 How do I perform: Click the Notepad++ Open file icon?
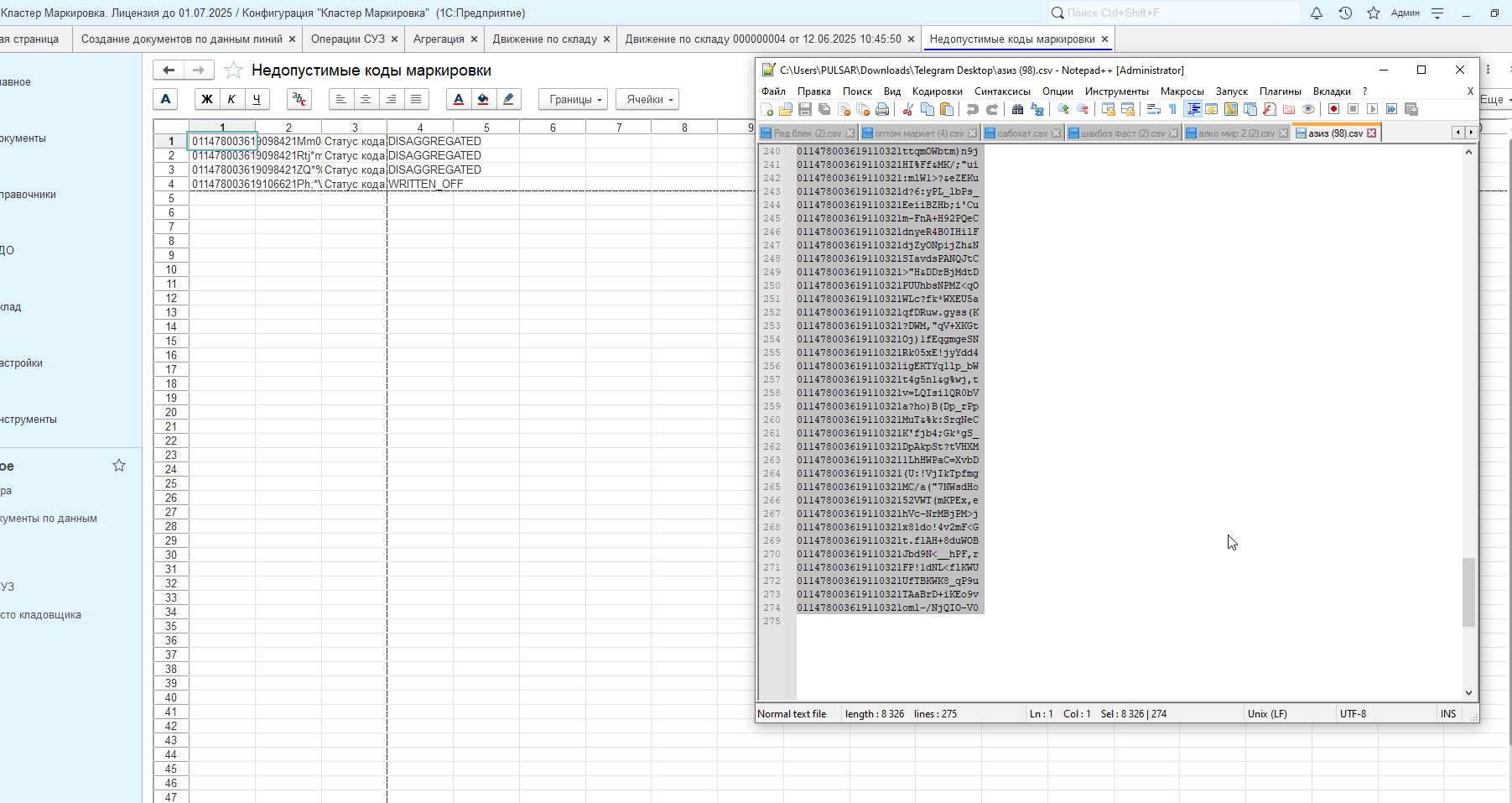(785, 109)
